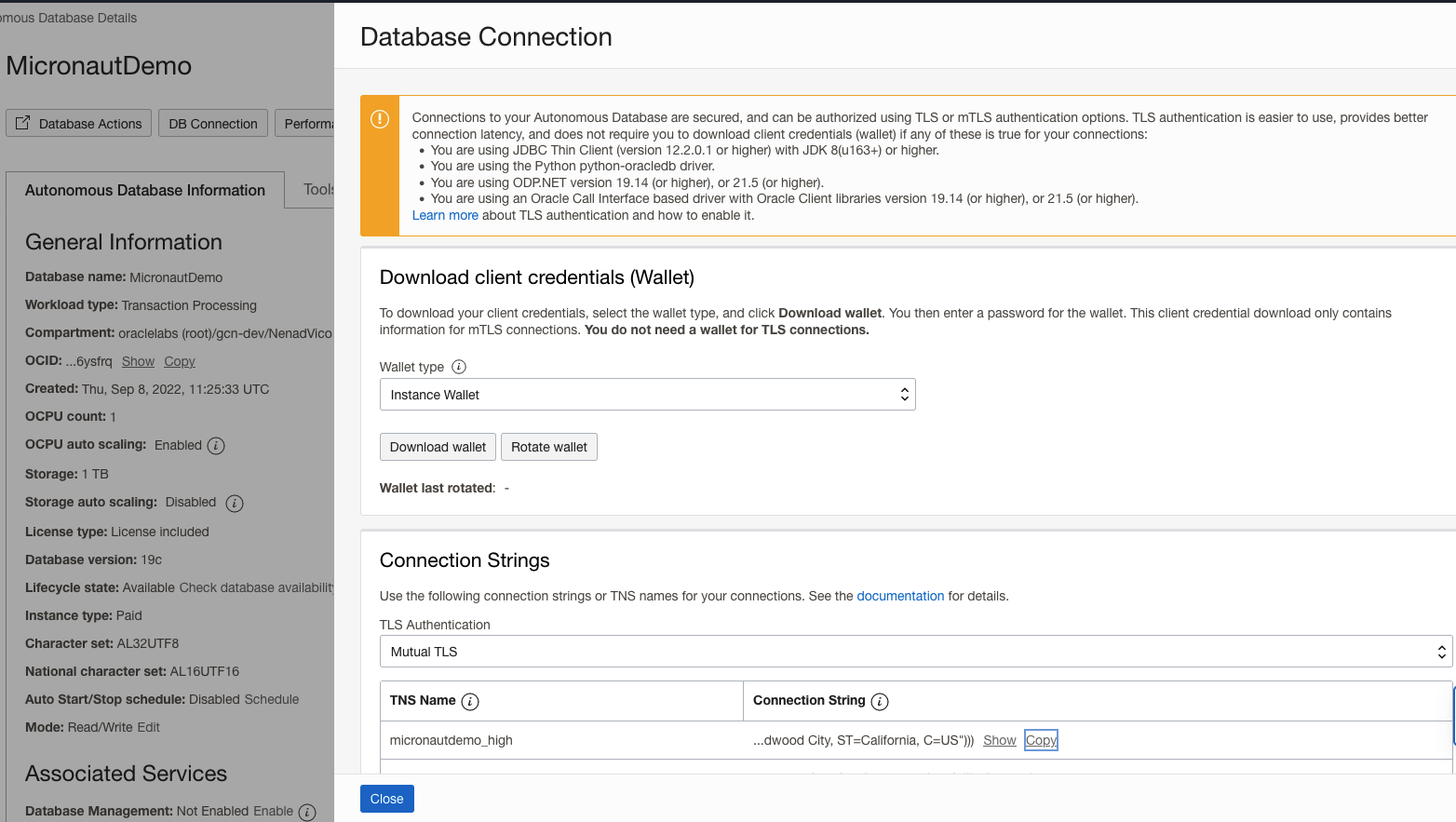The image size is (1456, 822).
Task: Click National character set: AL16UTF16 text
Action: [x=132, y=671]
